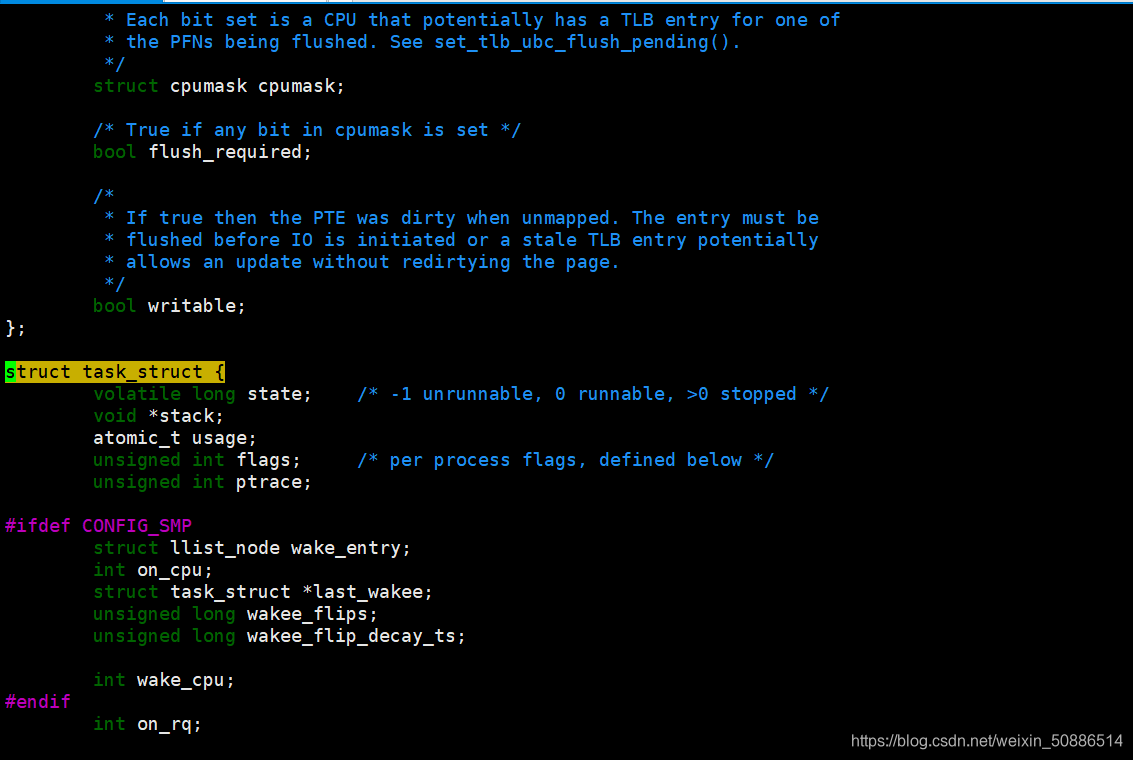Click the 'wakee_flip_decay_ts' variable

(x=352, y=636)
